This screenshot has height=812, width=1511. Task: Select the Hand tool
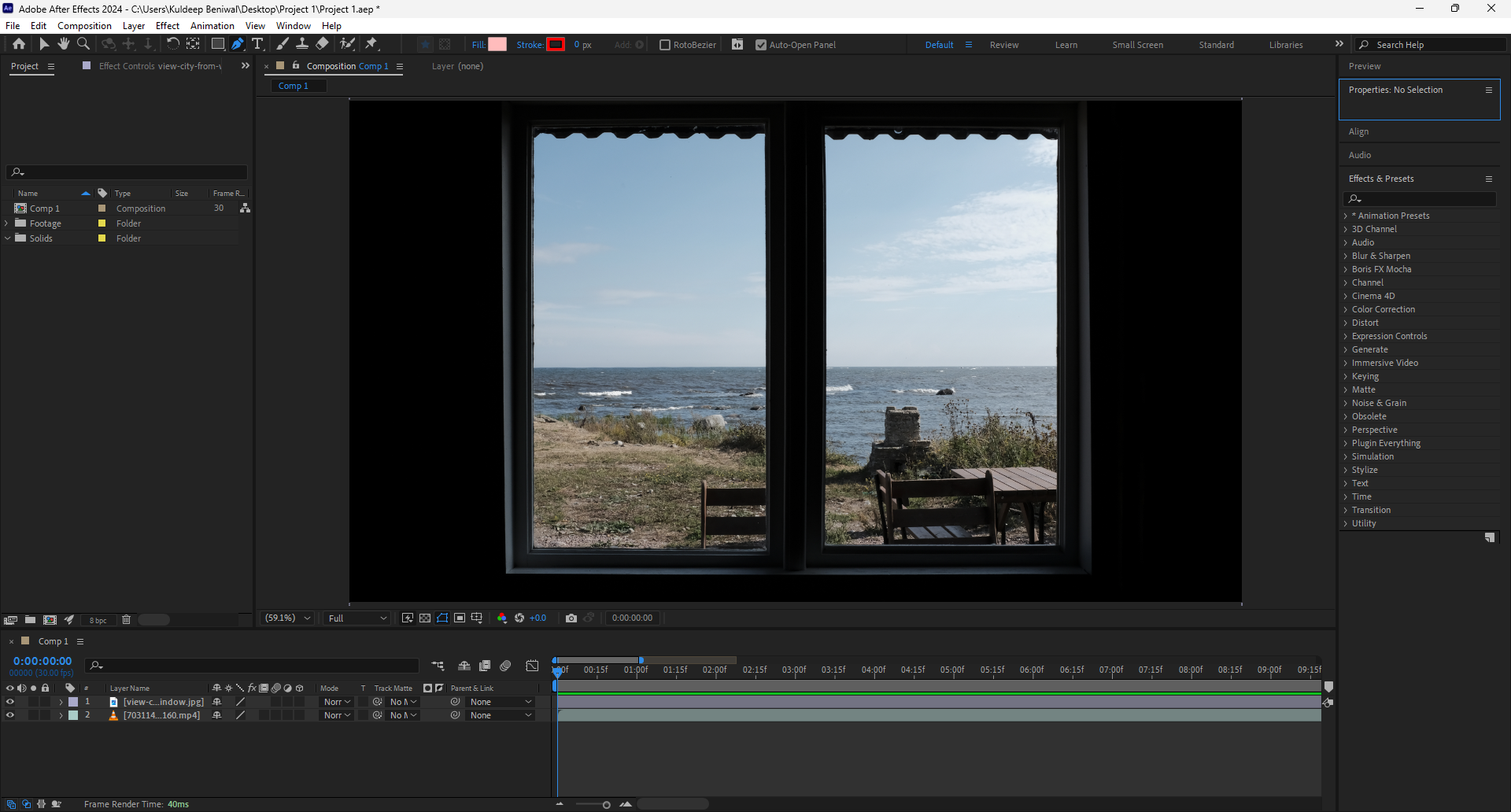[64, 44]
